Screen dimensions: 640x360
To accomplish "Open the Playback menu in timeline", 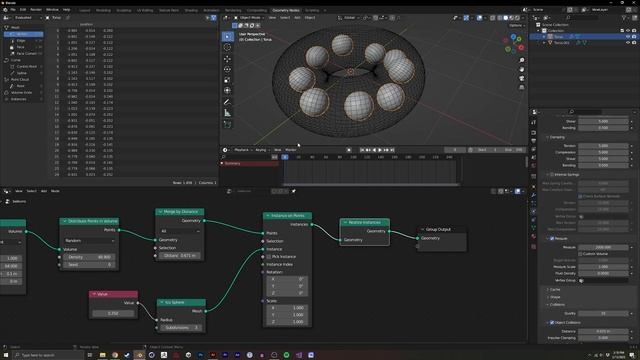I will (242, 150).
